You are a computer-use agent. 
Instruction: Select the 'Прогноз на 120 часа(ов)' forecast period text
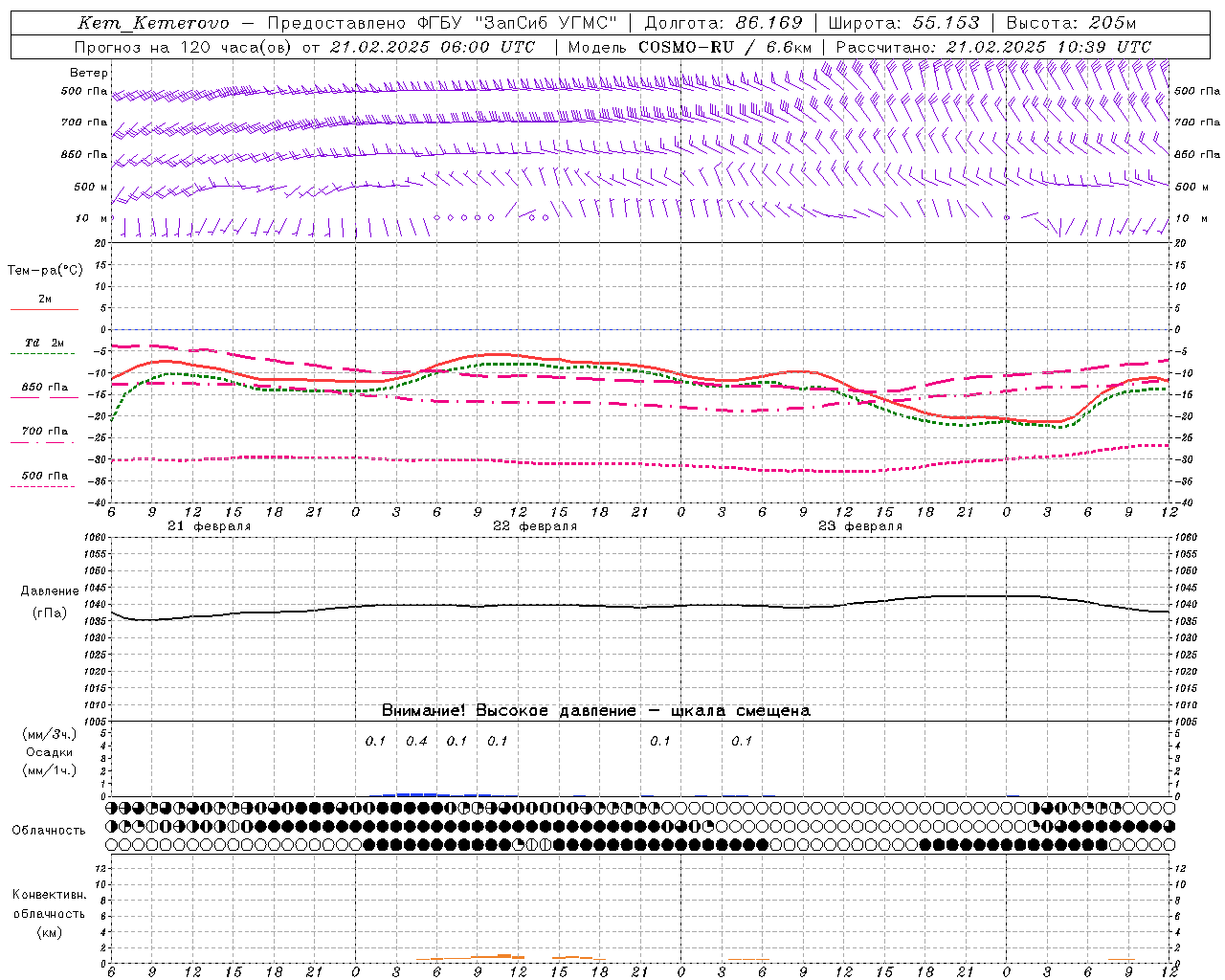tap(184, 47)
